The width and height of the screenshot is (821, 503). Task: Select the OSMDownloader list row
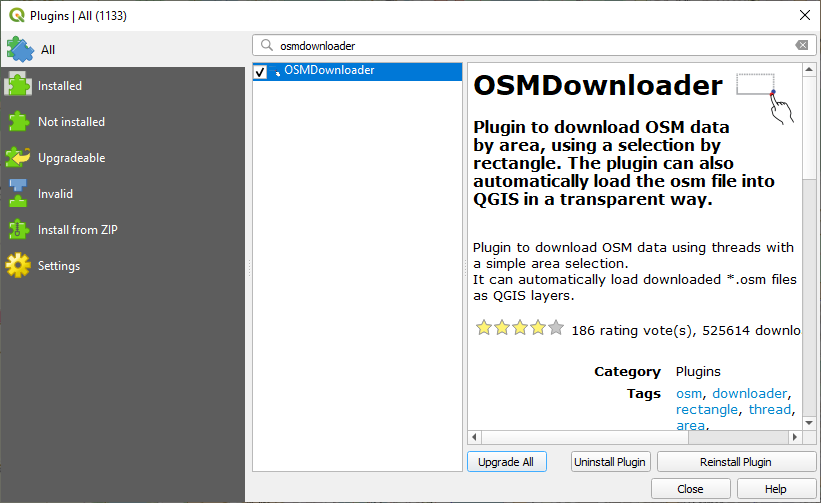point(357,72)
